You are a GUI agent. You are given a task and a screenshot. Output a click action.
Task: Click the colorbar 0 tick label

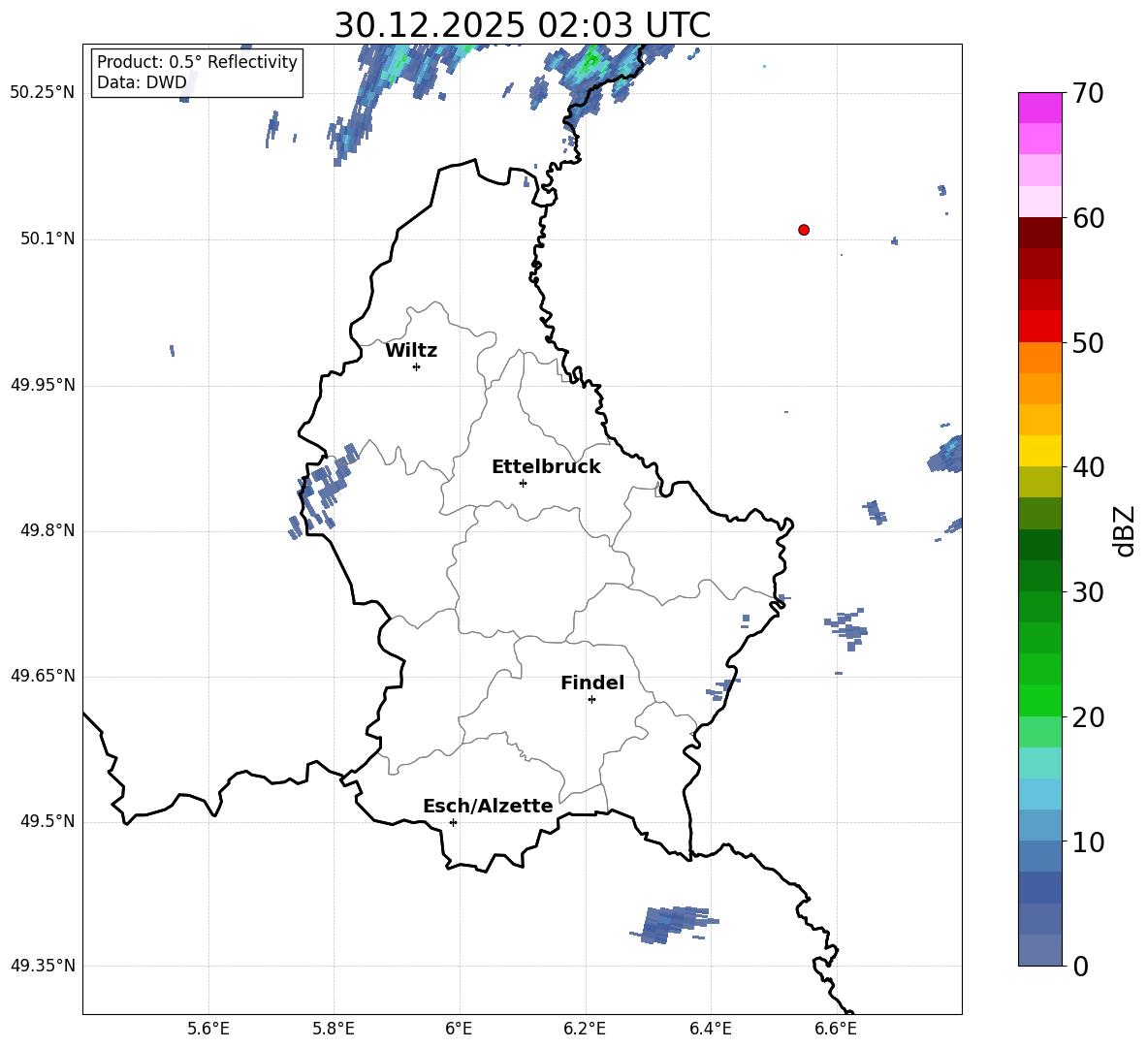click(1080, 966)
